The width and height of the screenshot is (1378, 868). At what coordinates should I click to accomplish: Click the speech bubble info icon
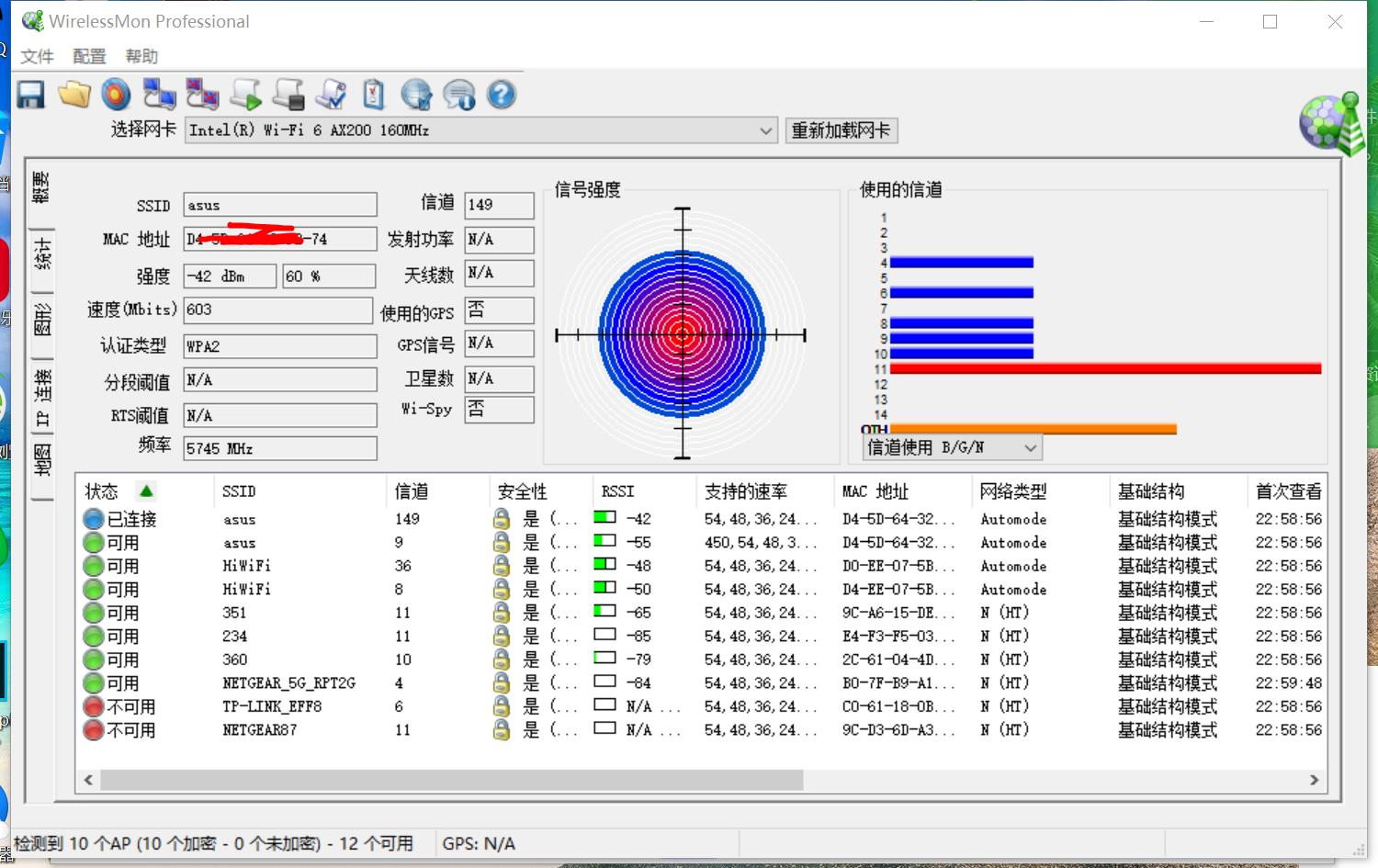(x=458, y=95)
